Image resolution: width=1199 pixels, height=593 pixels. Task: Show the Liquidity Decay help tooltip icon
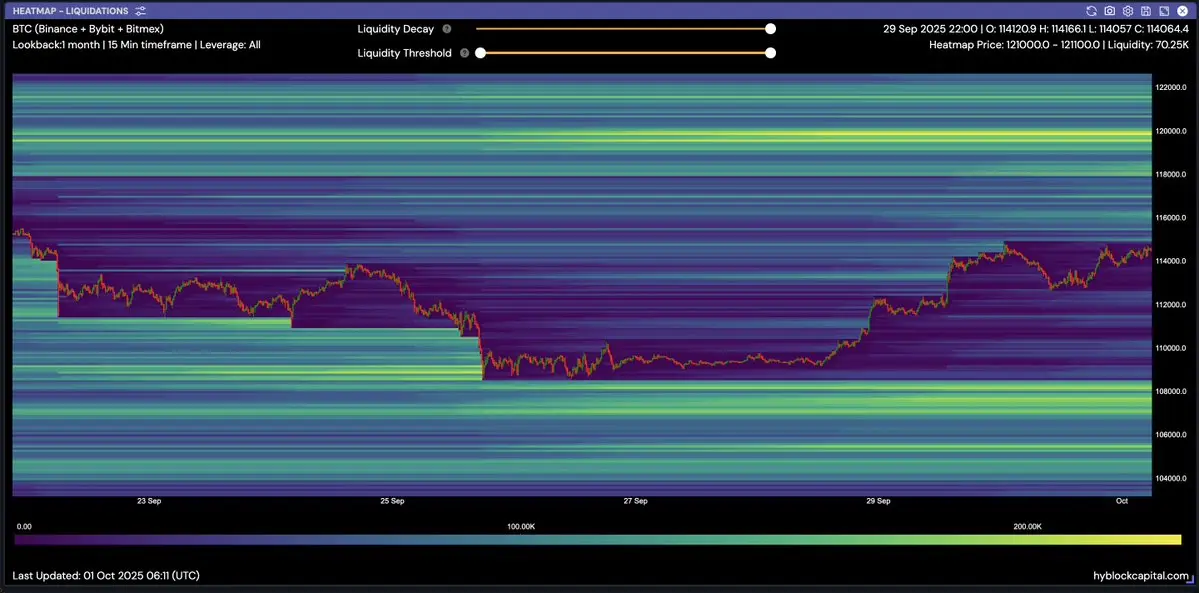(x=447, y=29)
